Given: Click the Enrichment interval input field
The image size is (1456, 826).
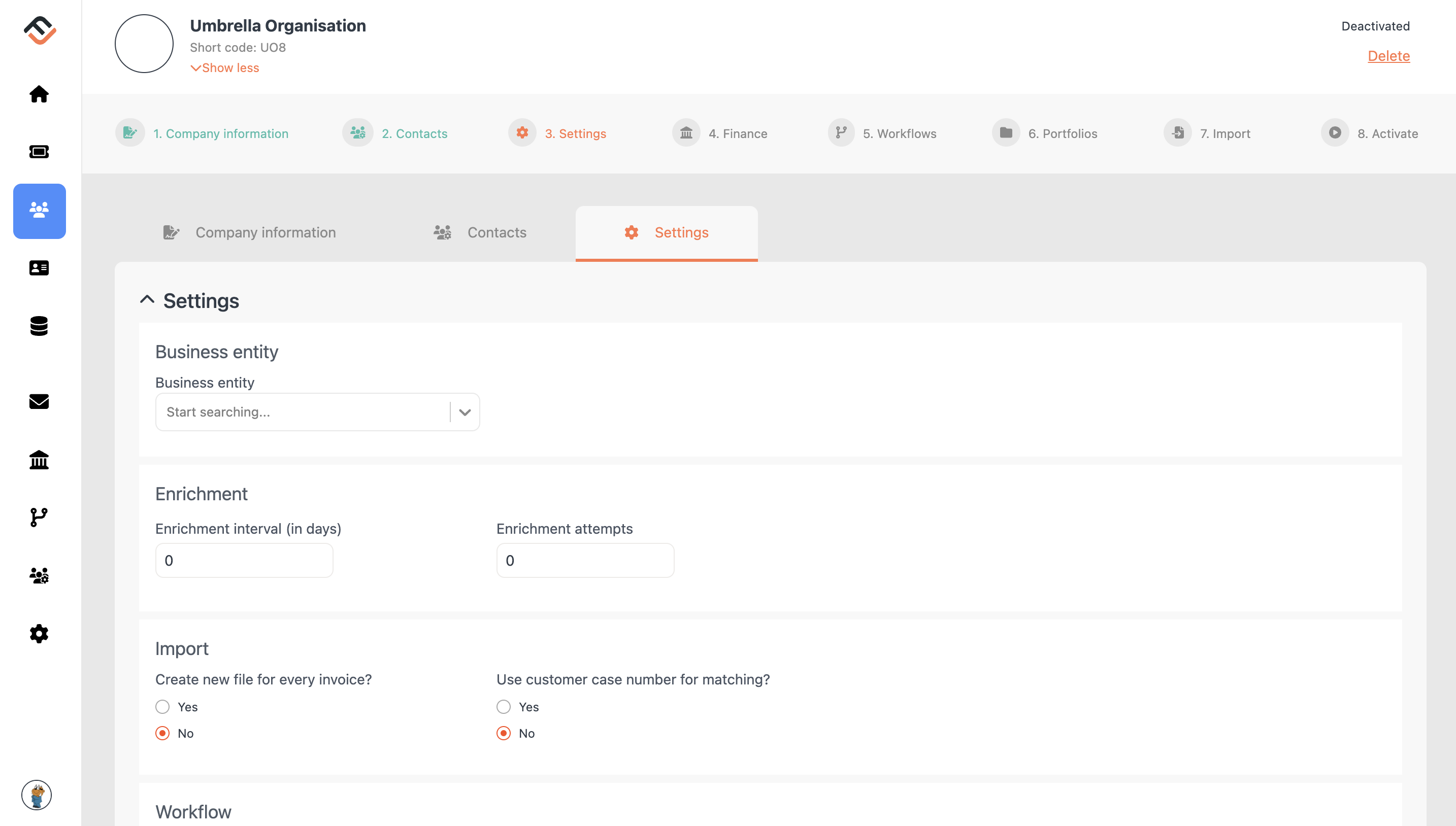Looking at the screenshot, I should 244,561.
